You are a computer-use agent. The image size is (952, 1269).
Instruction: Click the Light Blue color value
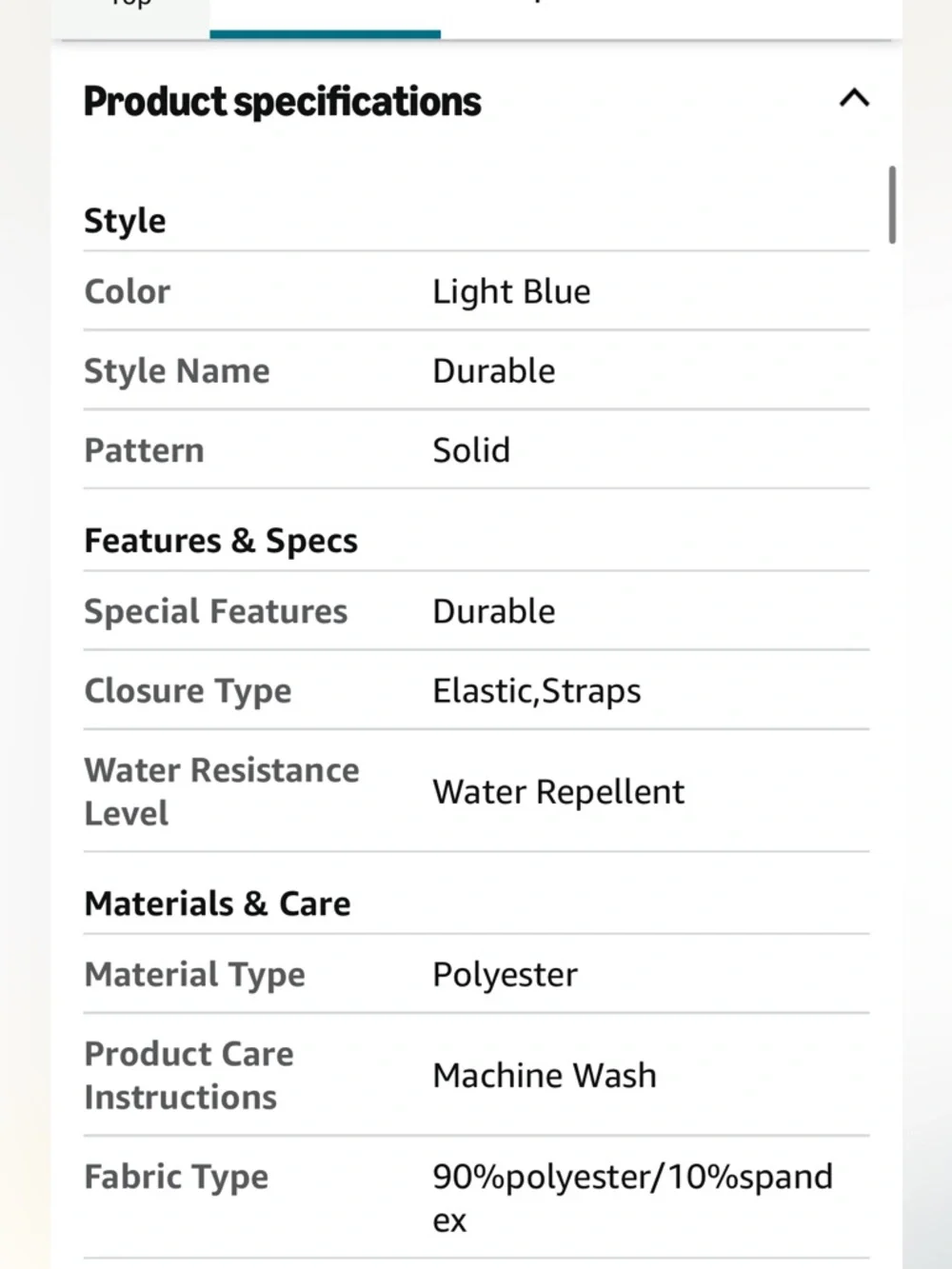[x=511, y=291]
